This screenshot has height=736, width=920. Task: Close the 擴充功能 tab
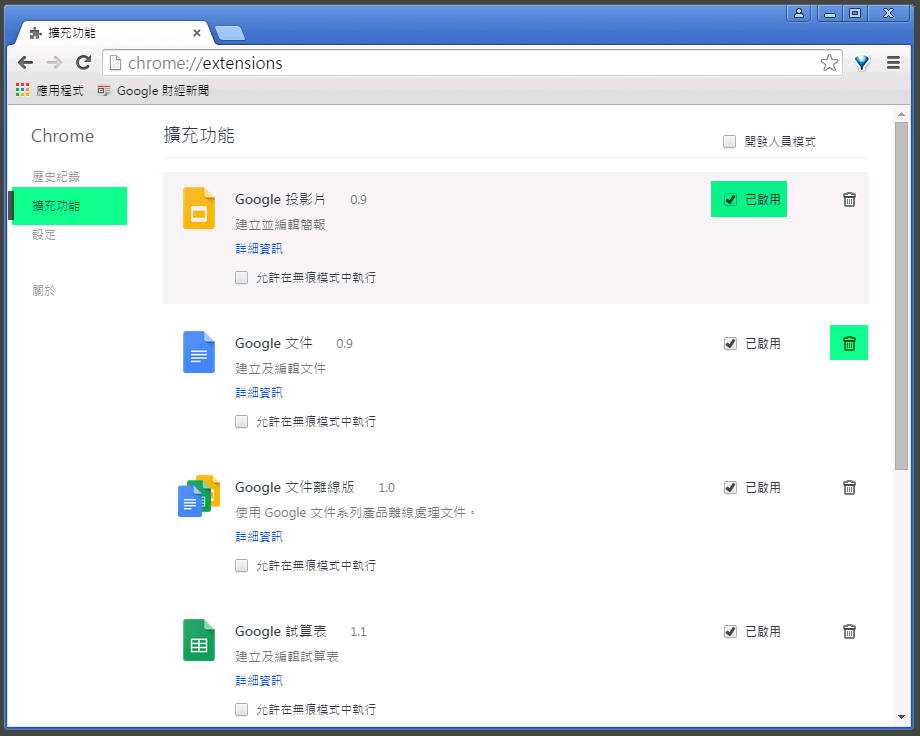(x=197, y=33)
